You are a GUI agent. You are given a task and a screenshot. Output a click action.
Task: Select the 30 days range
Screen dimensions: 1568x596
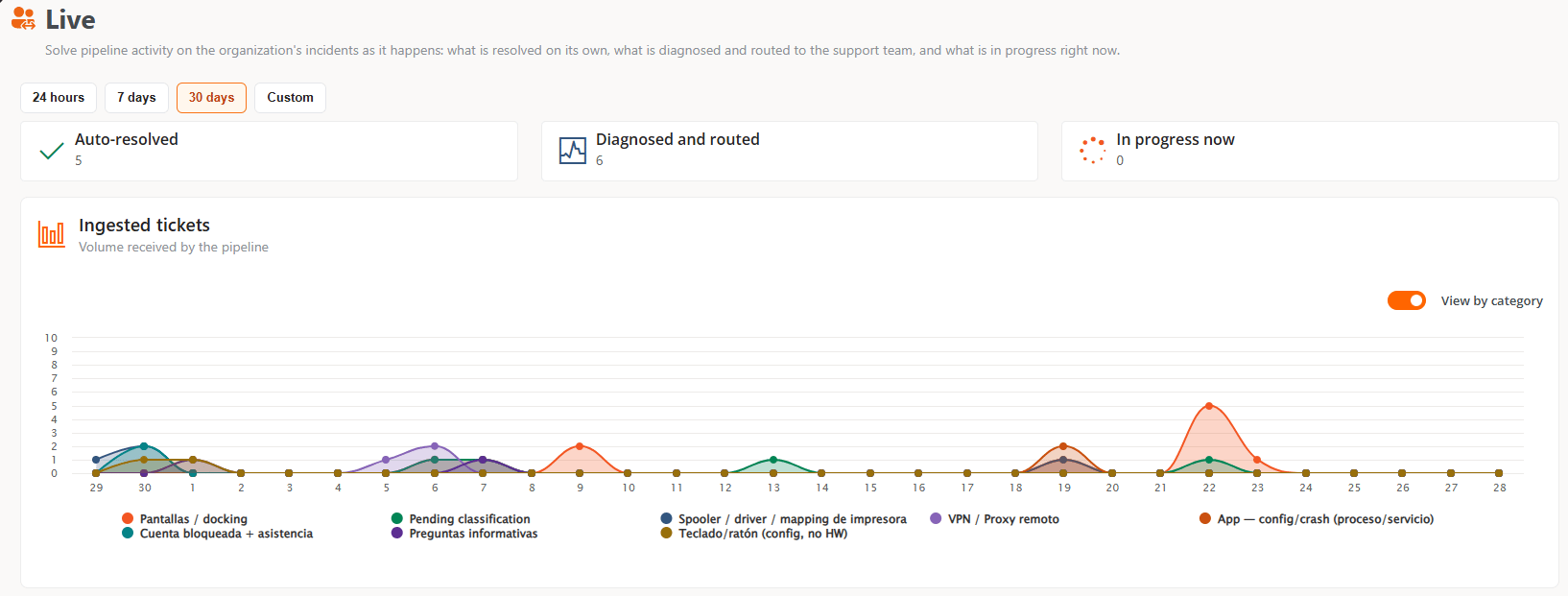pos(211,98)
